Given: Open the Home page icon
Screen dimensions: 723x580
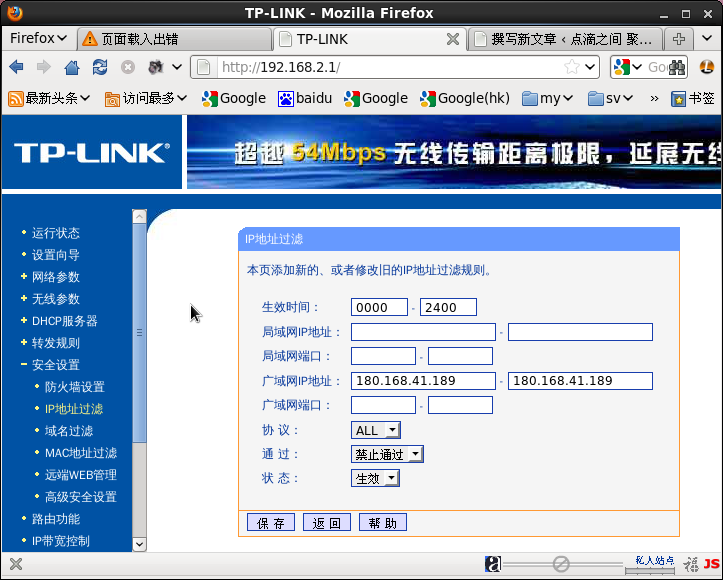Looking at the screenshot, I should (71, 67).
